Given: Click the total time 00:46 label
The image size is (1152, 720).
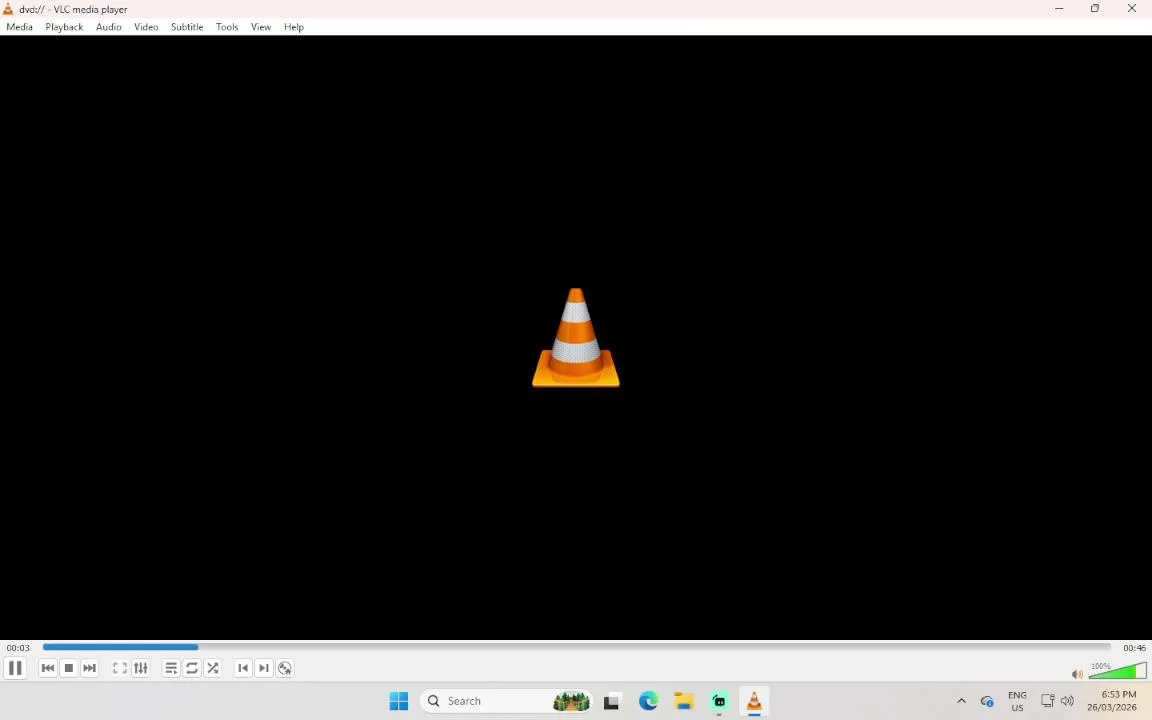Looking at the screenshot, I should pos(1134,648).
